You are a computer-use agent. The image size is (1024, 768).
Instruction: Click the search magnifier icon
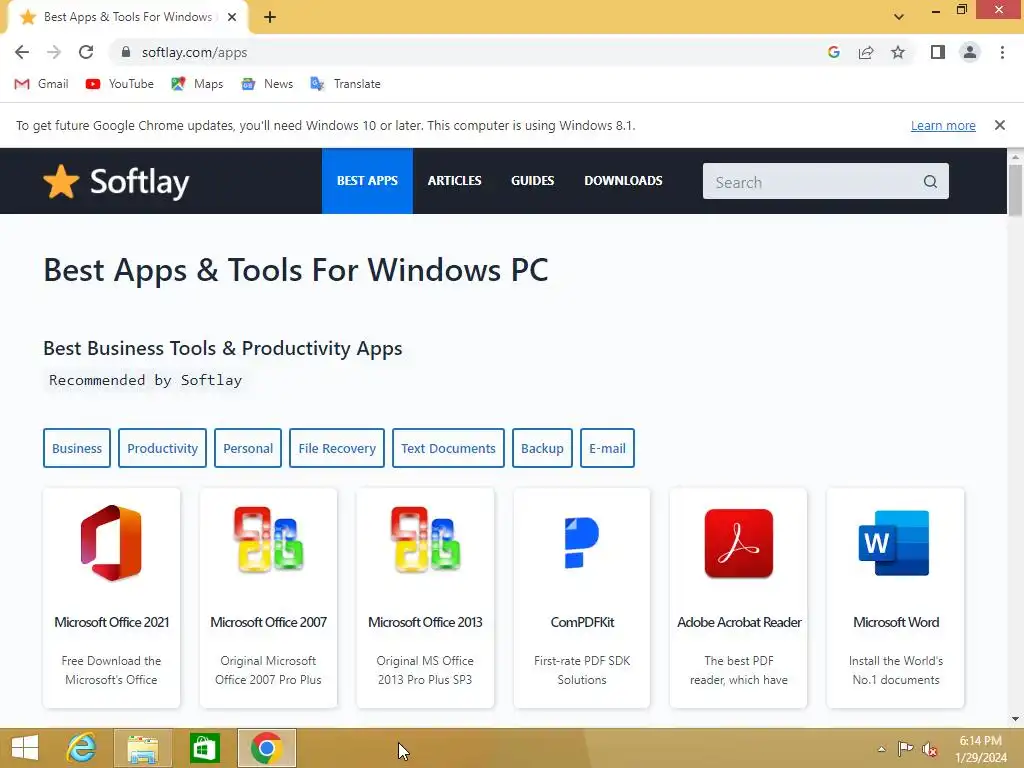point(930,182)
